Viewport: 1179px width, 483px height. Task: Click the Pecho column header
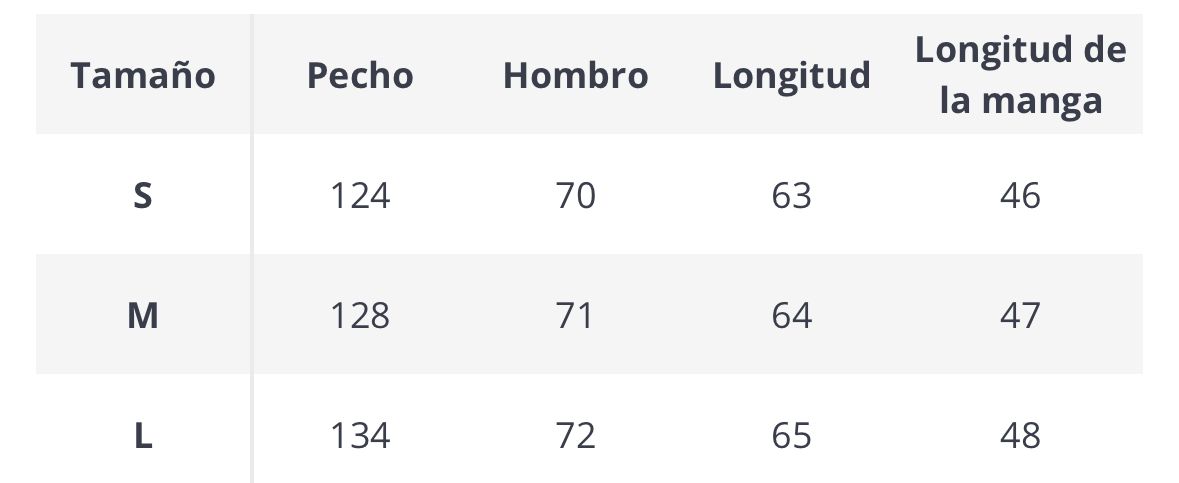(360, 76)
